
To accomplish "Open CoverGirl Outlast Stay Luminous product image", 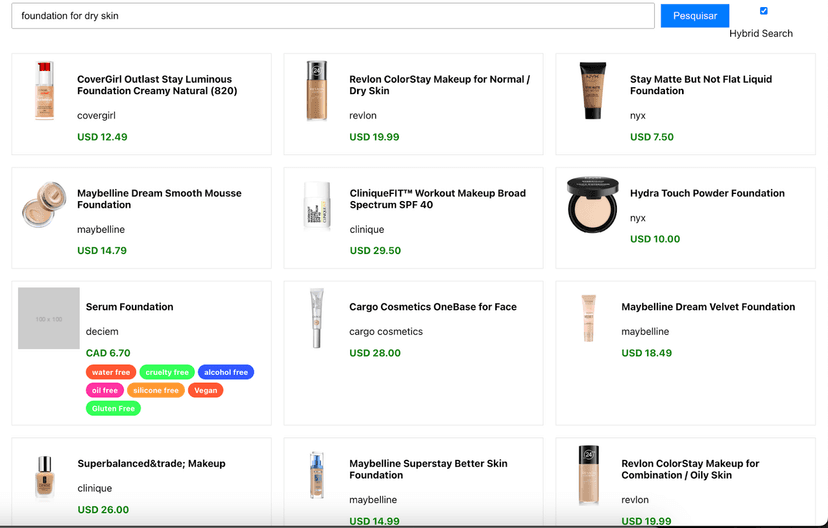I will pyautogui.click(x=44, y=91).
